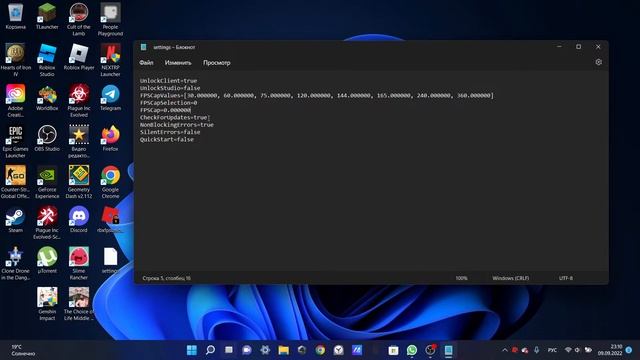Select WorldBox desktop icon
Viewport: 640px width, 360px height.
coord(47,98)
